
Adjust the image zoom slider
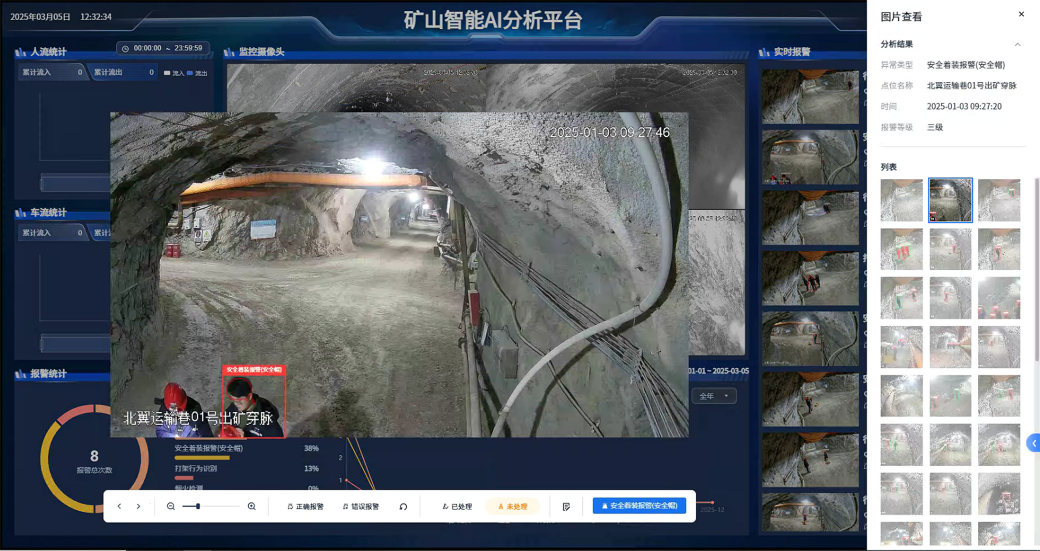point(198,507)
